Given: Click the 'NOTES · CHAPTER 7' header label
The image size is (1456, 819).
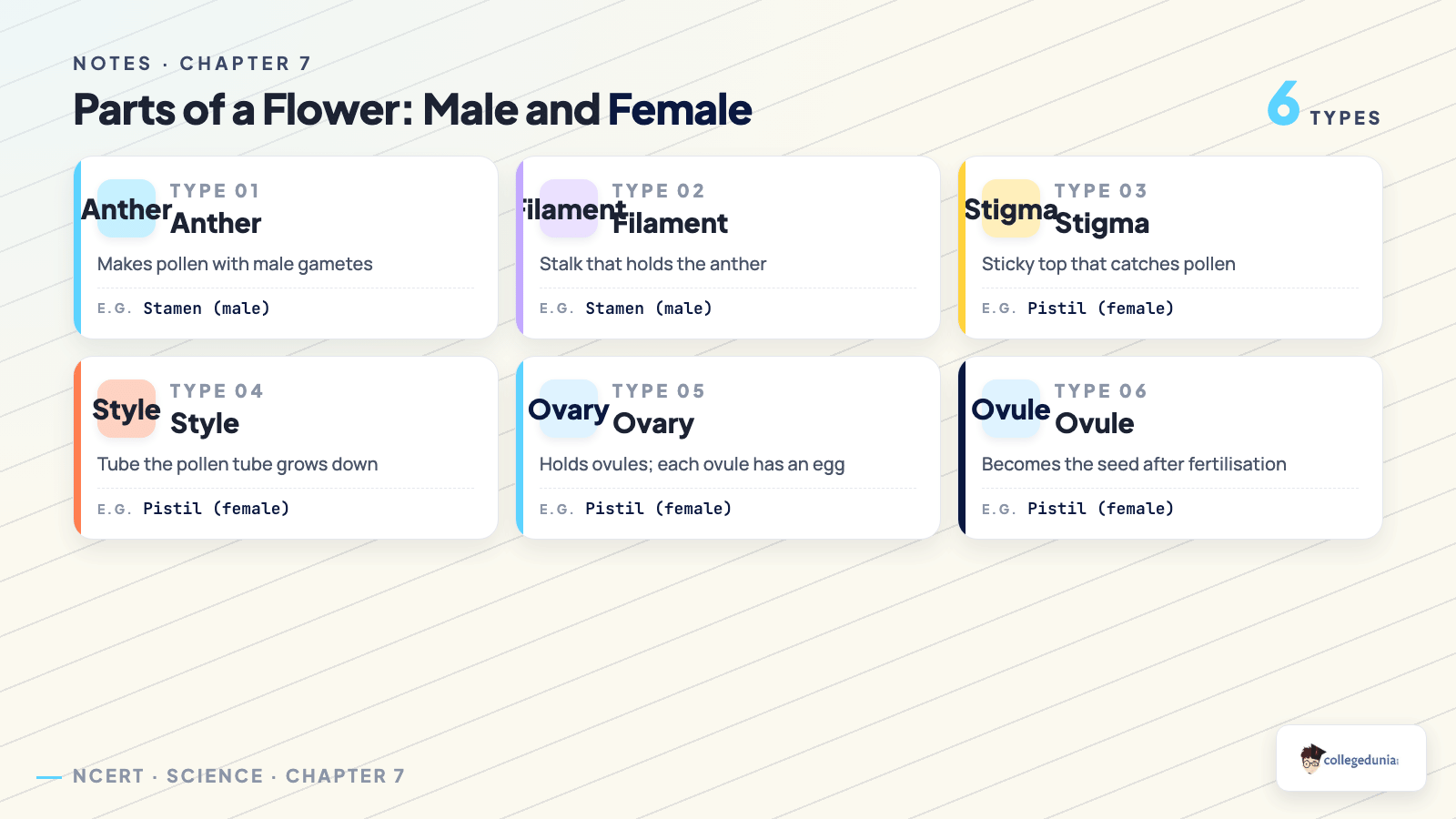Looking at the screenshot, I should click(x=192, y=64).
